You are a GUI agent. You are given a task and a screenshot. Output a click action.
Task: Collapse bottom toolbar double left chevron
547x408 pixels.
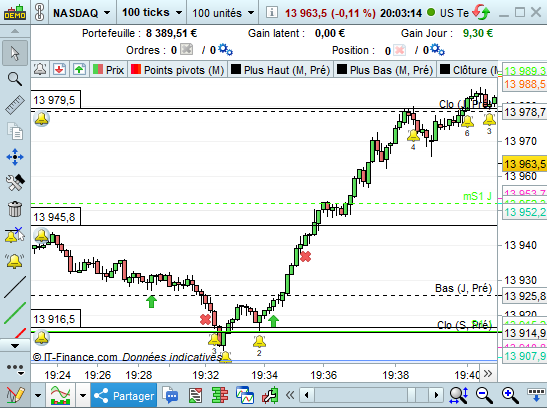pos(290,395)
